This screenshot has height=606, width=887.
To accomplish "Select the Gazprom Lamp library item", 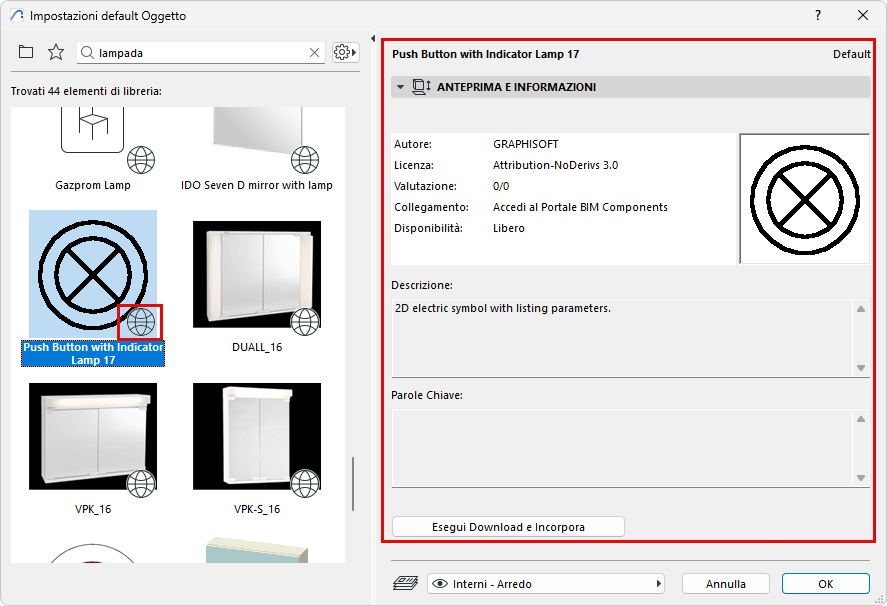I will point(93,148).
